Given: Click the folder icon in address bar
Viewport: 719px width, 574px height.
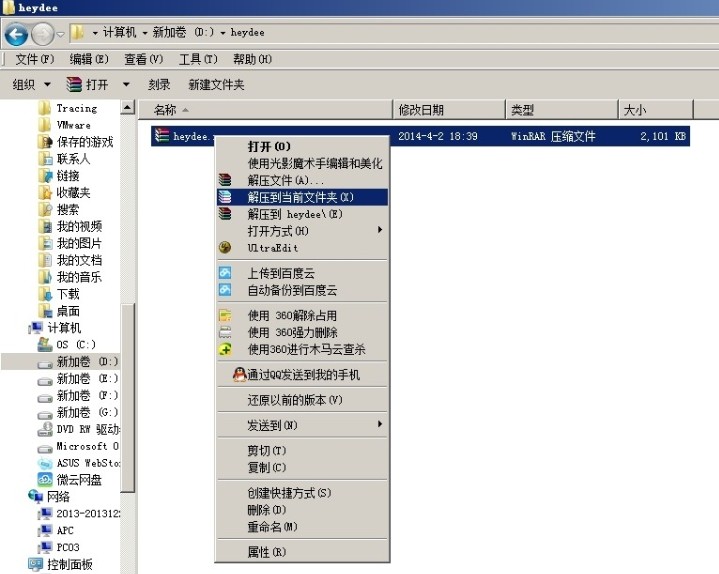Looking at the screenshot, I should (x=77, y=33).
